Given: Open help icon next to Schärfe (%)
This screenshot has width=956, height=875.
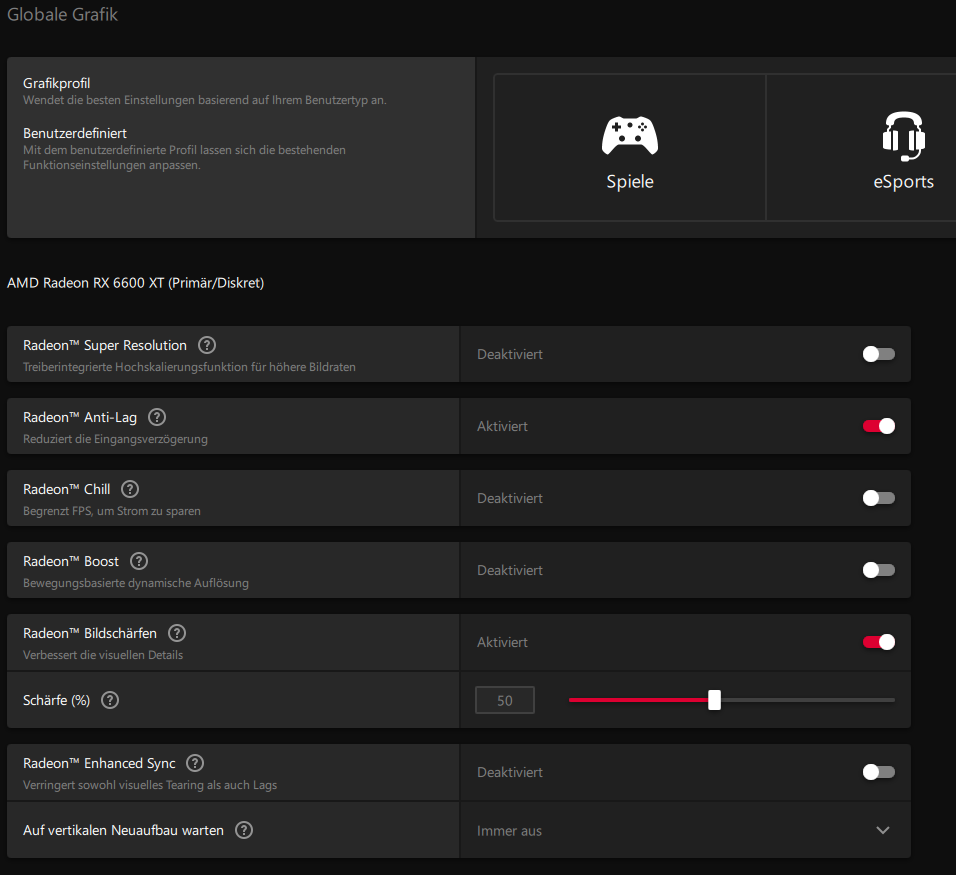Looking at the screenshot, I should tap(110, 700).
